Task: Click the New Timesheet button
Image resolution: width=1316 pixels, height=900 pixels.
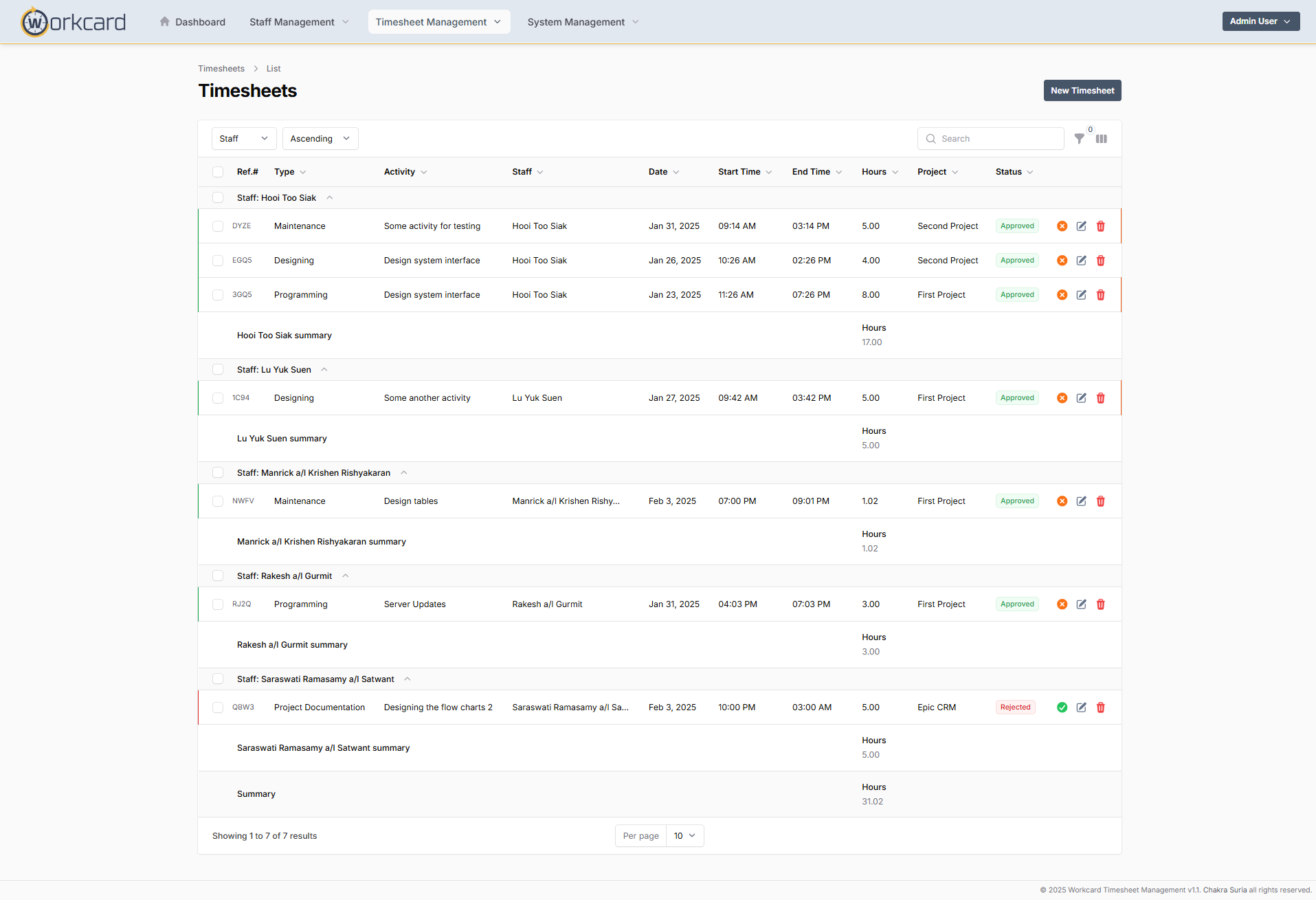Action: [x=1082, y=91]
